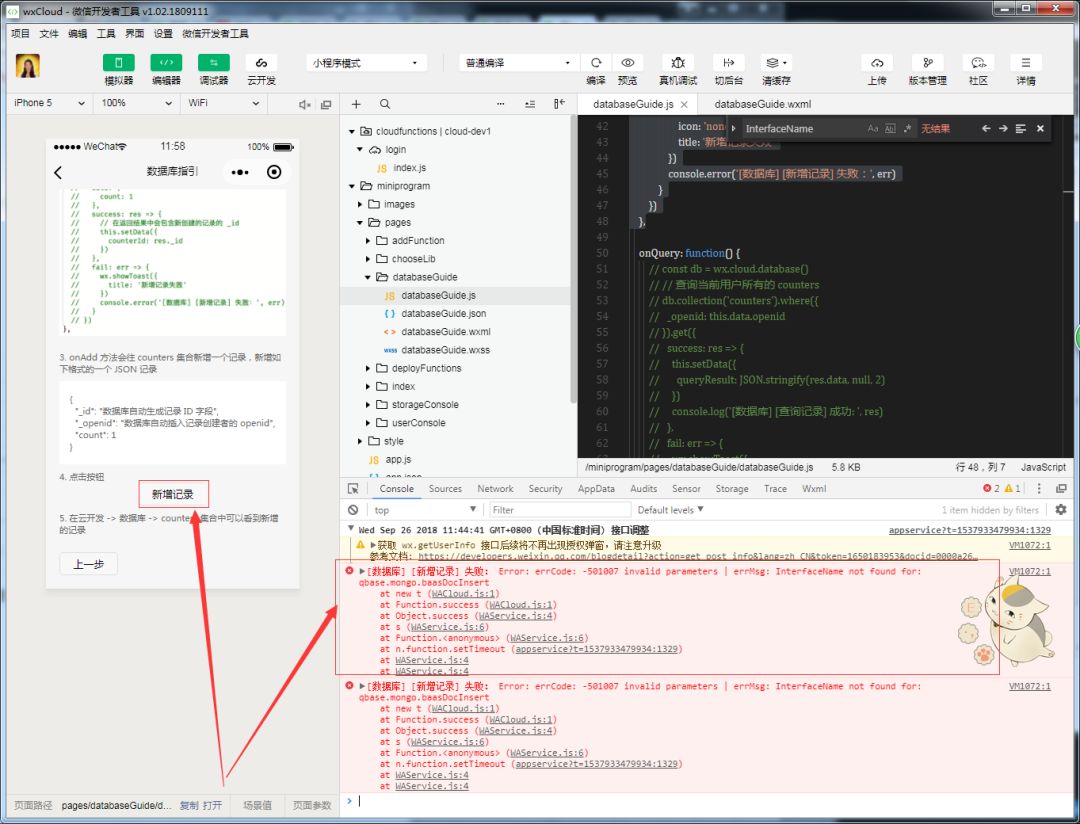Open the mini program mode (小程序模式) dropdown

pos(366,63)
